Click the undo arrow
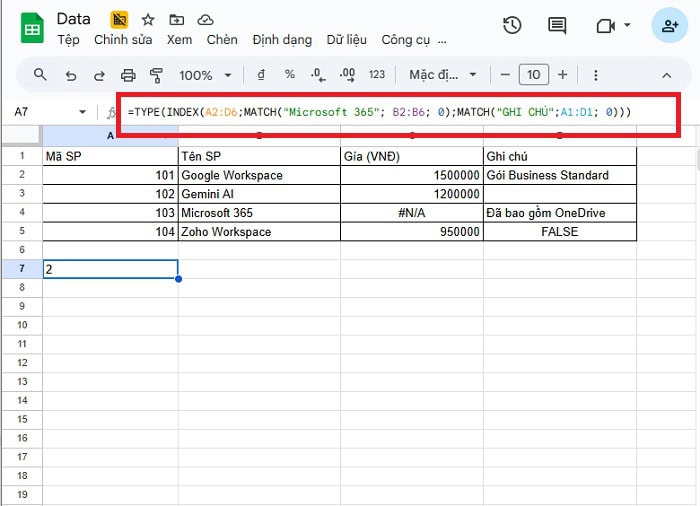 (x=70, y=75)
